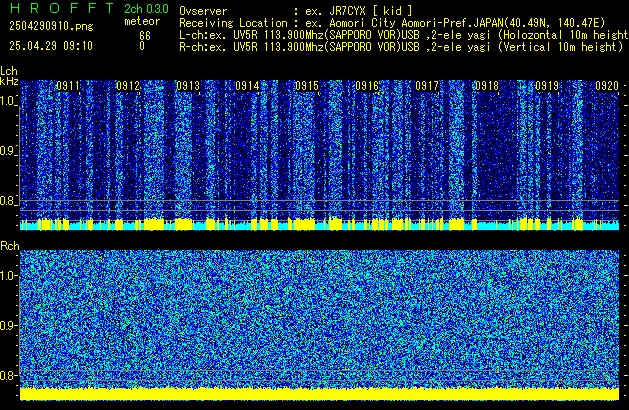Click the Rch channel label
The width and height of the screenshot is (629, 410).
(10, 246)
